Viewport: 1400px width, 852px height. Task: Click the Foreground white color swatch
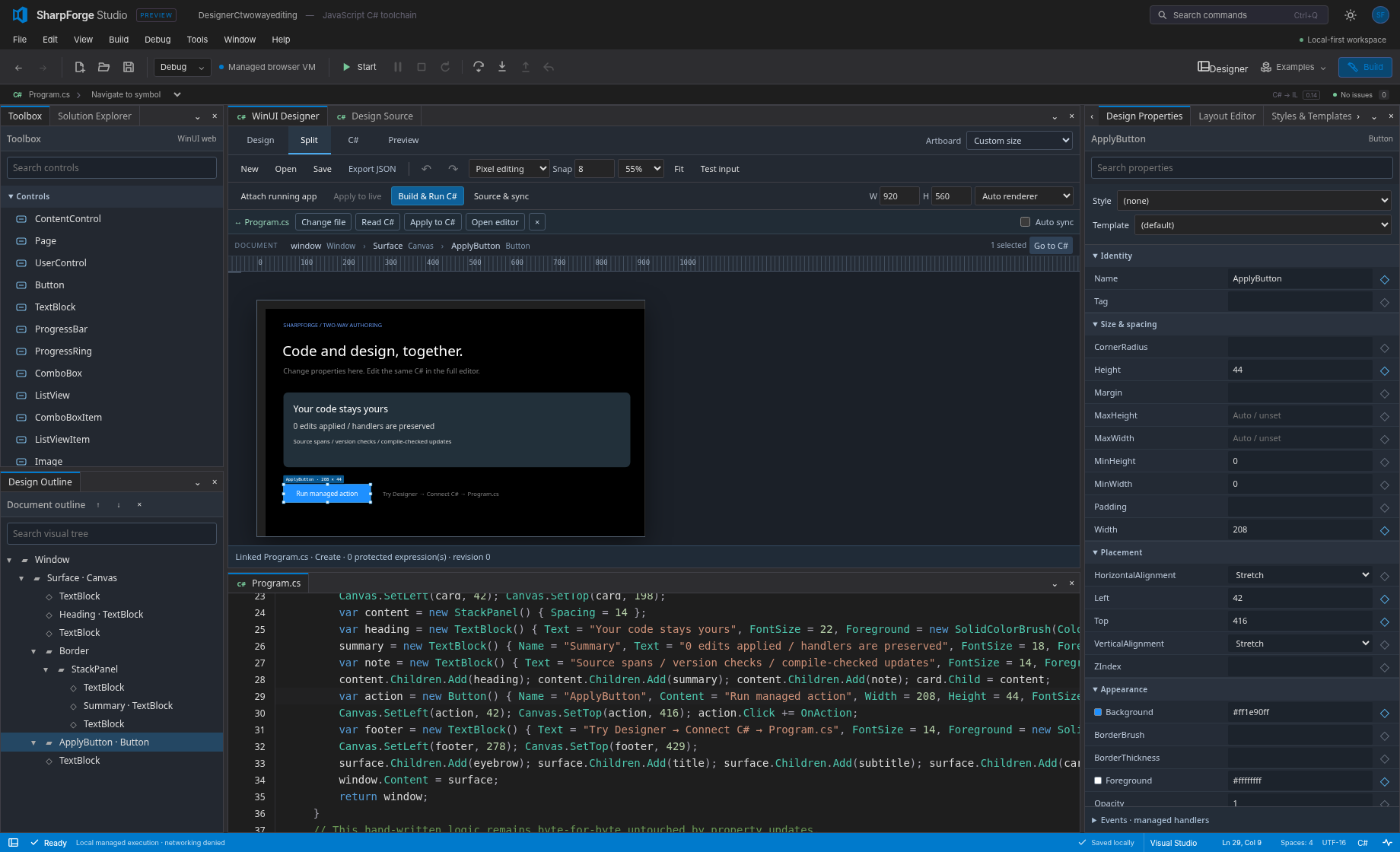1098,781
